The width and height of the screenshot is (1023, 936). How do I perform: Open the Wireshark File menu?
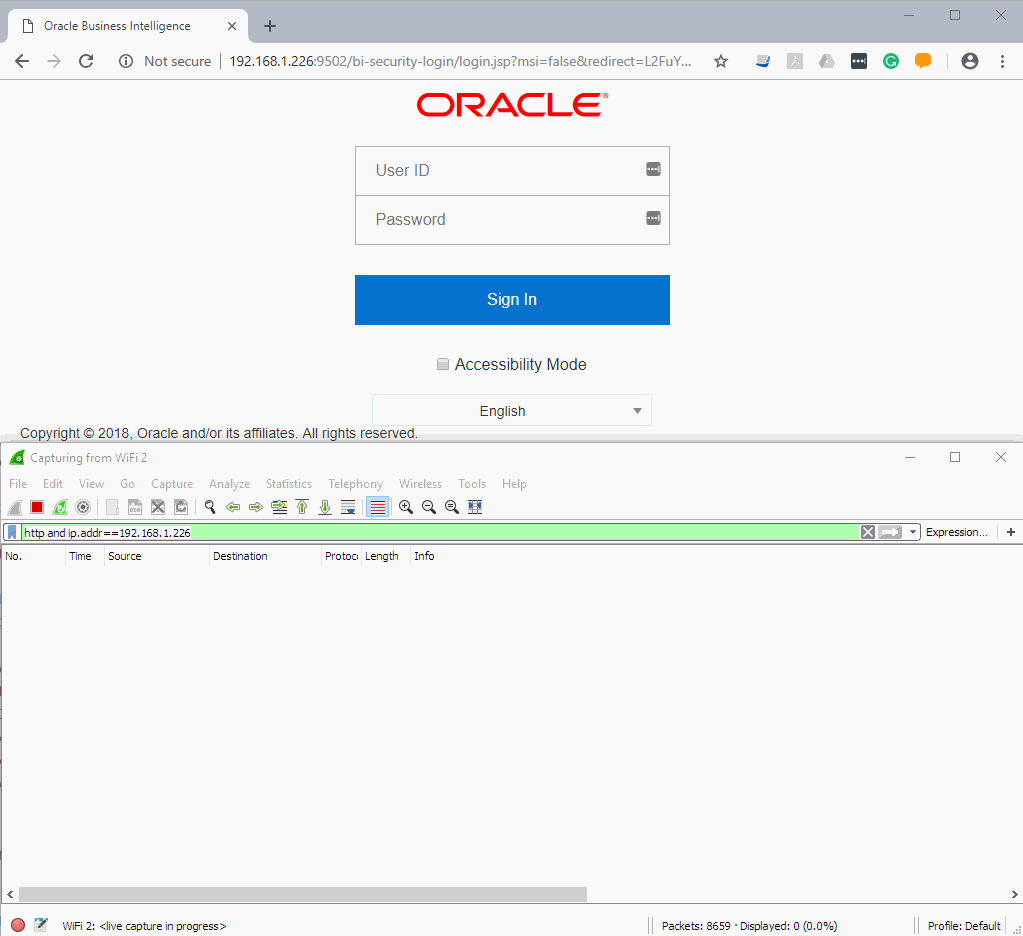pos(18,484)
